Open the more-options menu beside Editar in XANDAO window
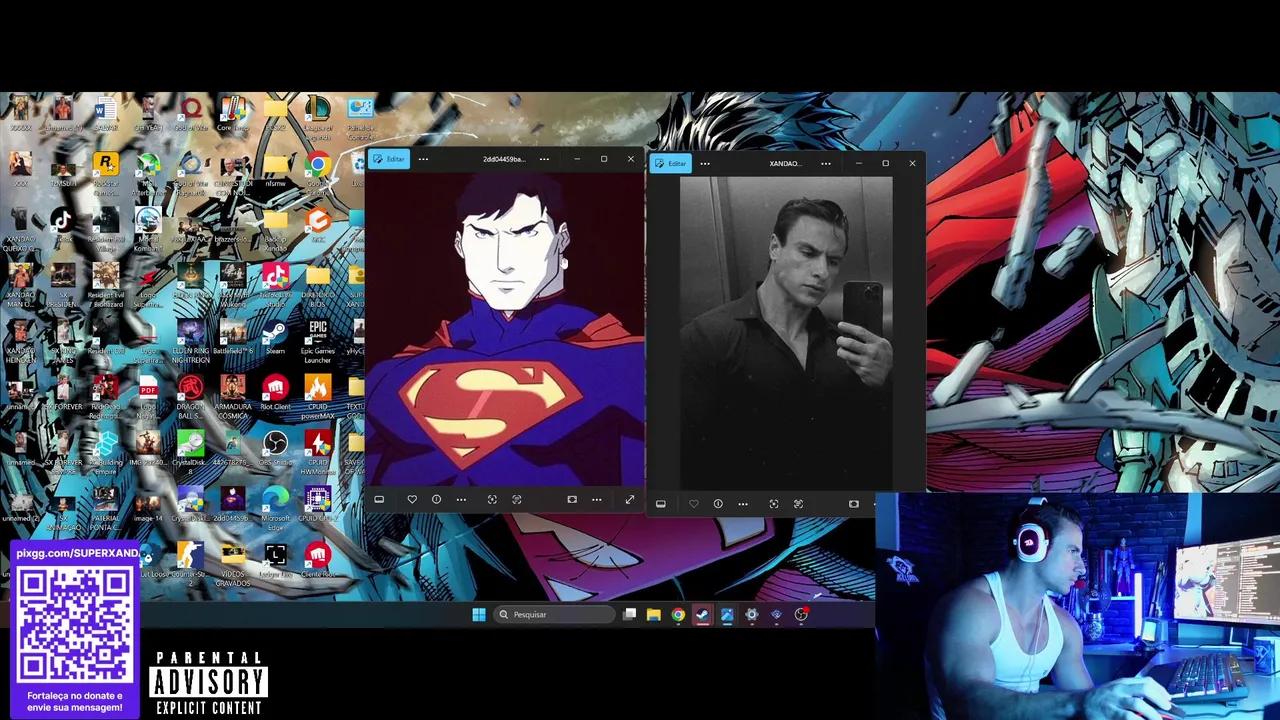1280x720 pixels. [705, 163]
